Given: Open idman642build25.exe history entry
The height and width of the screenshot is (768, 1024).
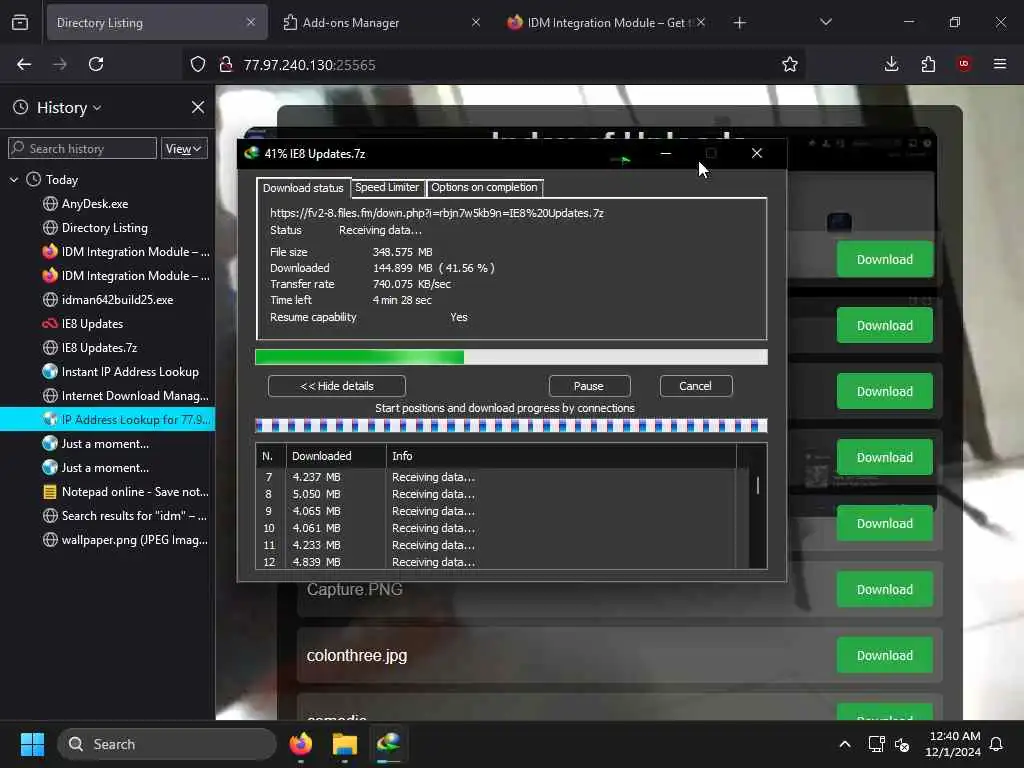Looking at the screenshot, I should 108,300.
